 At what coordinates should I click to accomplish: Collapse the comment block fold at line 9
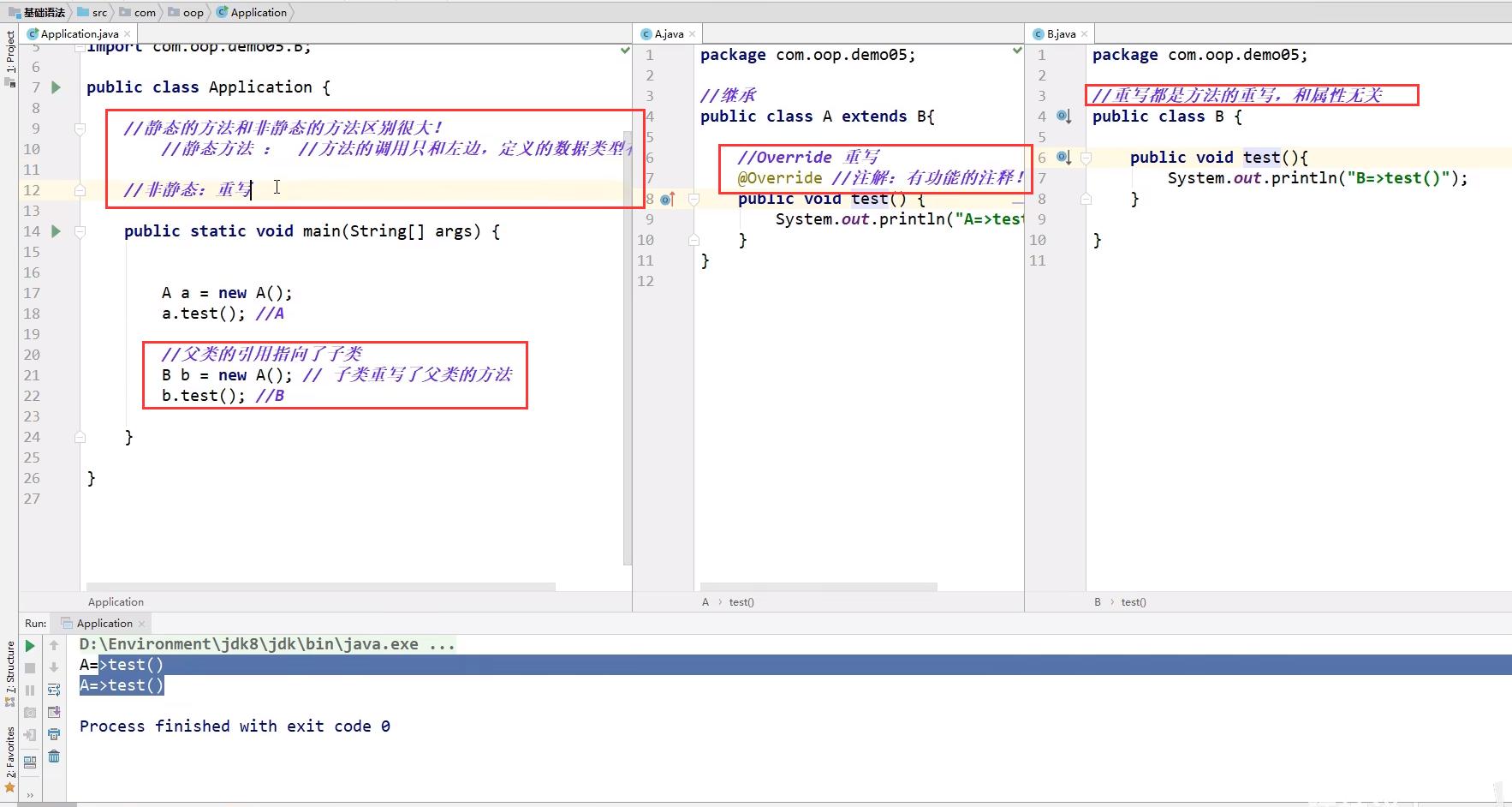click(80, 129)
